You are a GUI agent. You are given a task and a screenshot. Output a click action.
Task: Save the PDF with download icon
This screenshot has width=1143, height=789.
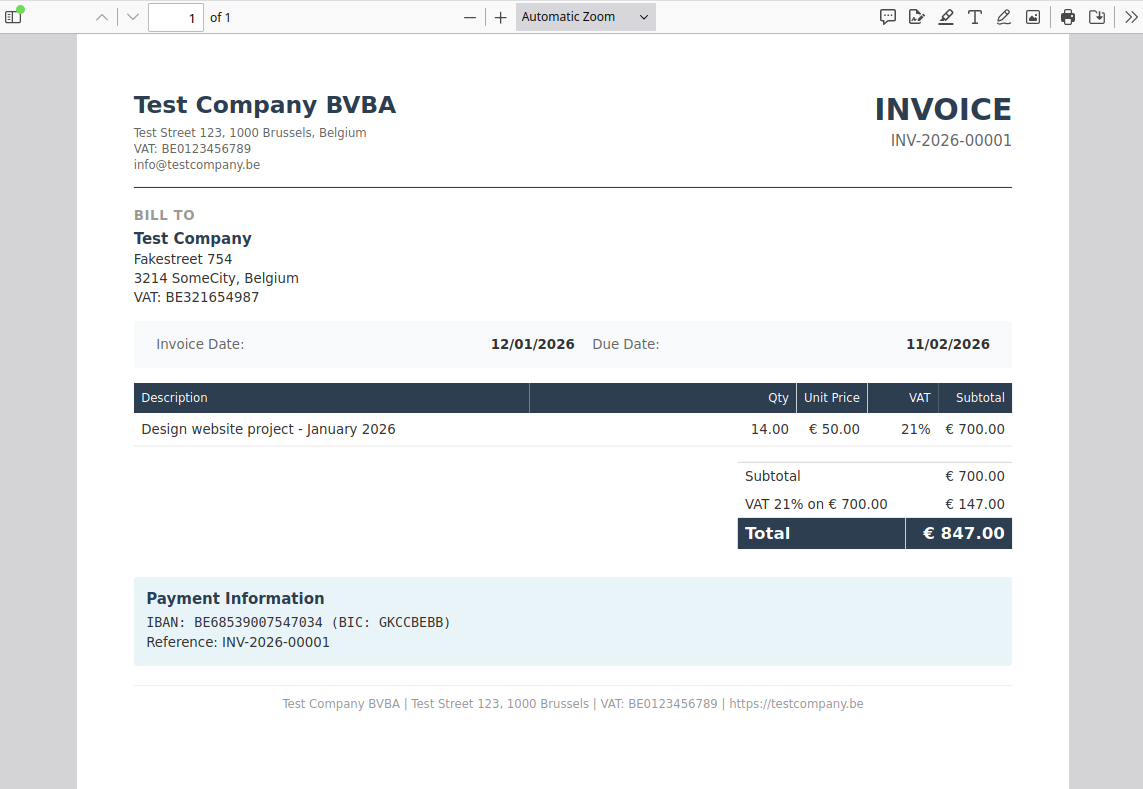click(1097, 17)
